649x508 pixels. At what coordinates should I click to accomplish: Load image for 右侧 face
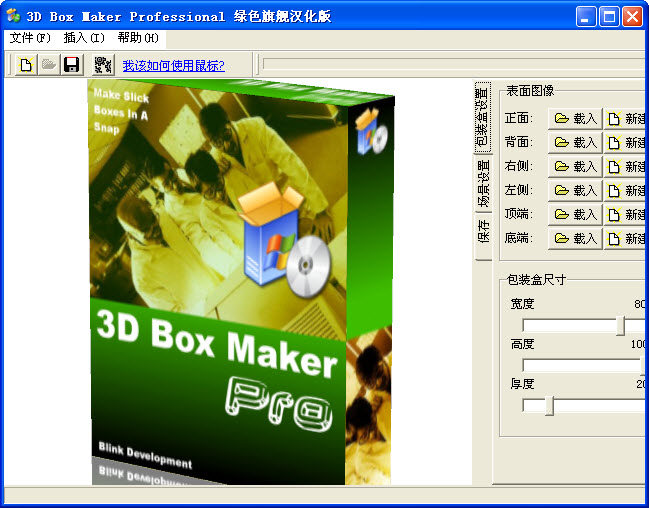click(x=575, y=167)
